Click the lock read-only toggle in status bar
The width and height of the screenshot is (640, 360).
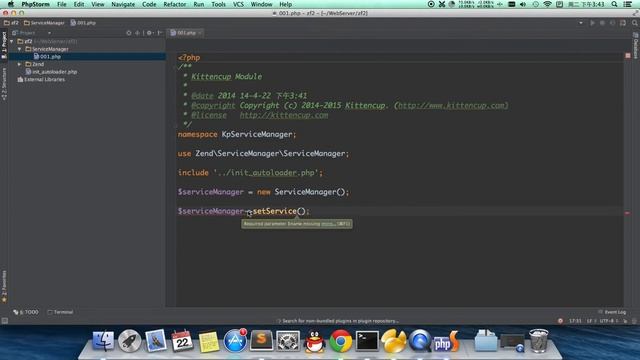tap(625, 321)
